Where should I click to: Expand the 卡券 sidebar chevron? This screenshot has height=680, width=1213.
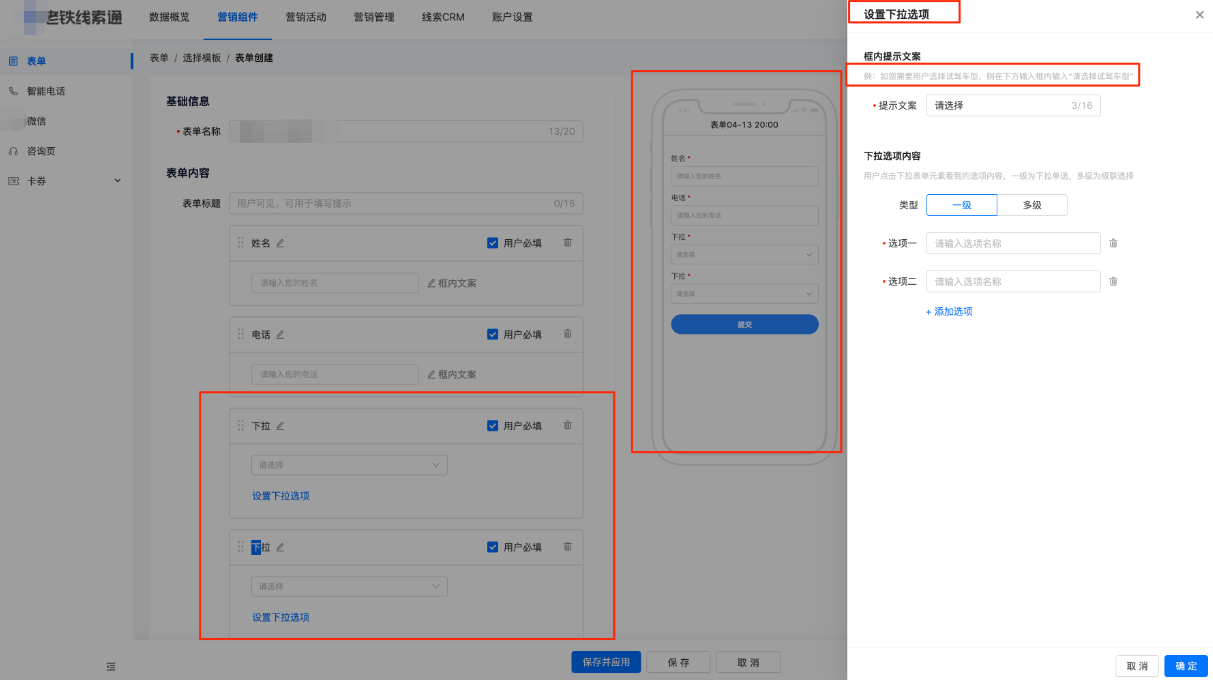coord(117,181)
